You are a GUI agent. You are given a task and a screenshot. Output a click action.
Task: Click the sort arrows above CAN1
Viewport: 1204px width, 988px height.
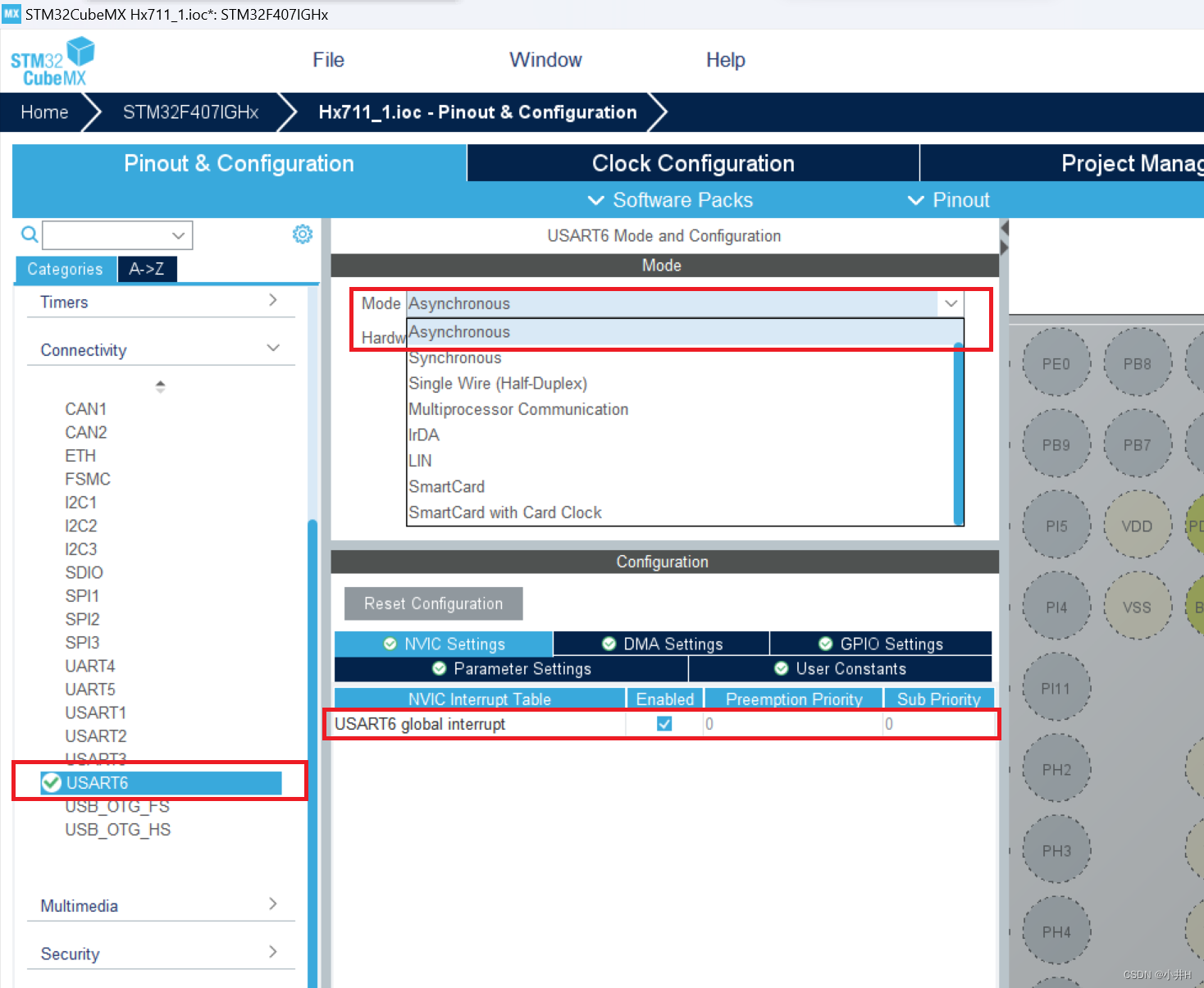[x=160, y=386]
